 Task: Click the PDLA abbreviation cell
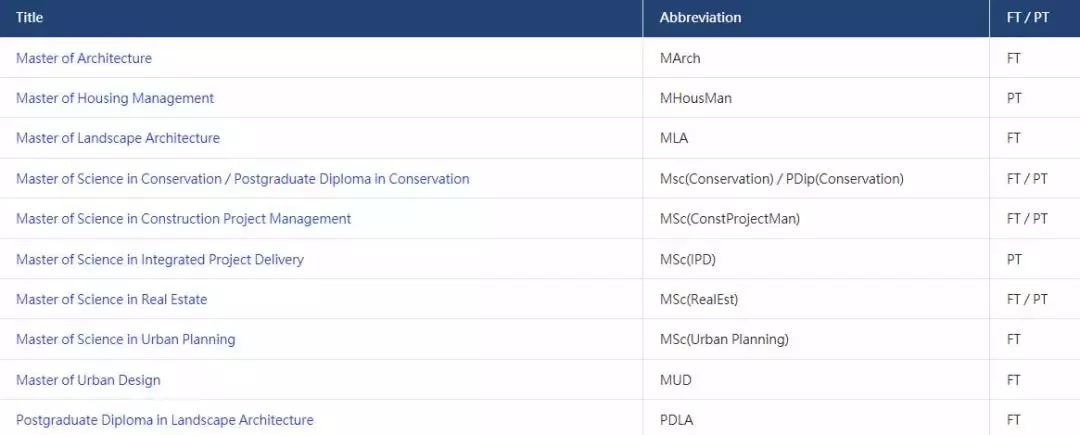(x=676, y=420)
